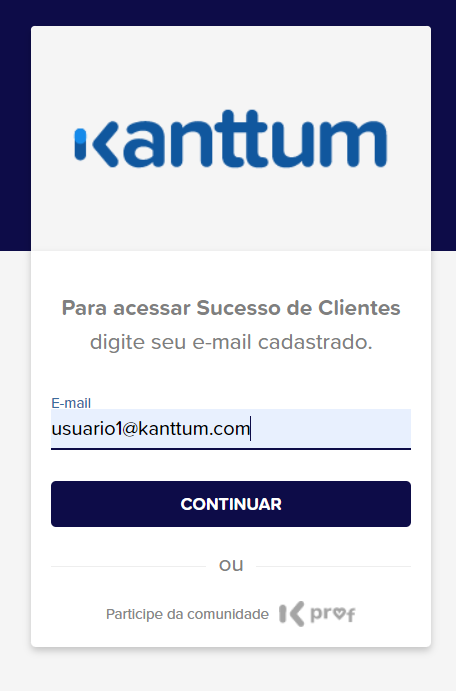Focus the E-mail input field
The height and width of the screenshot is (691, 456).
click(231, 429)
